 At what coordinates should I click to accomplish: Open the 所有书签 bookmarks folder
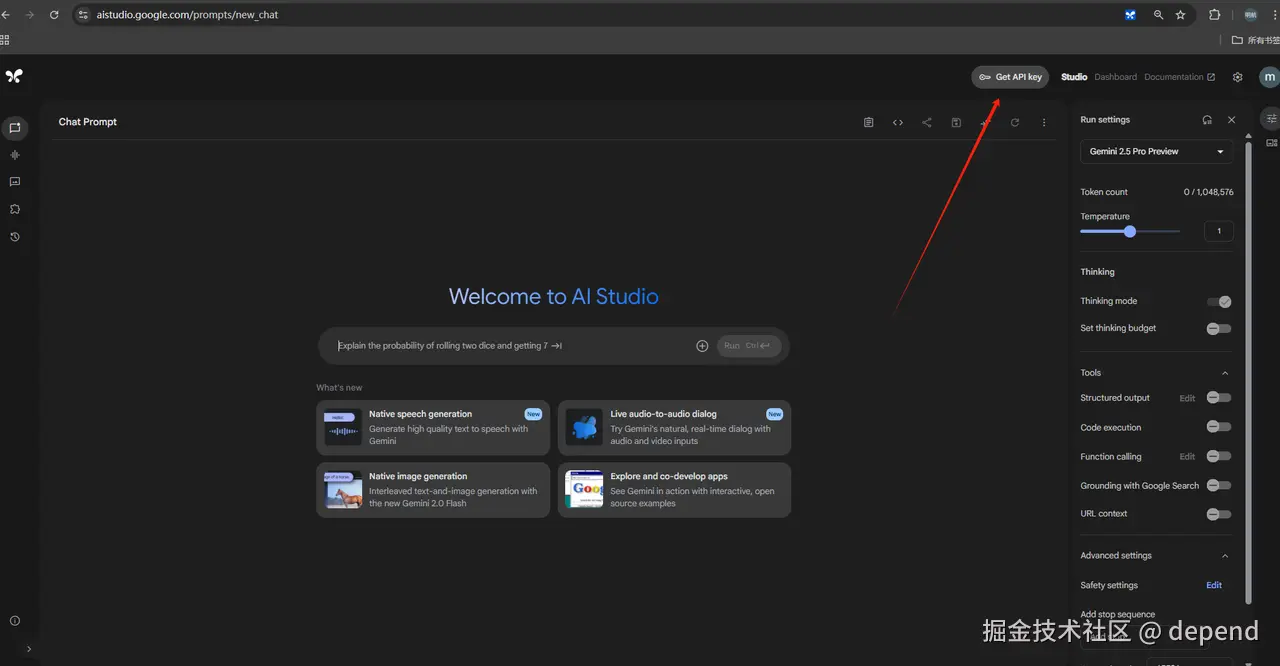[x=1256, y=40]
